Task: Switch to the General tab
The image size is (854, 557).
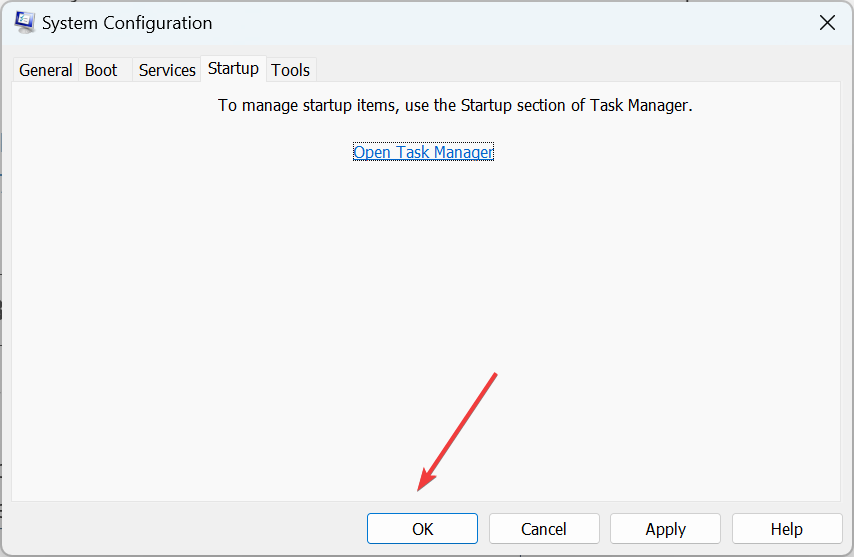Action: (46, 70)
